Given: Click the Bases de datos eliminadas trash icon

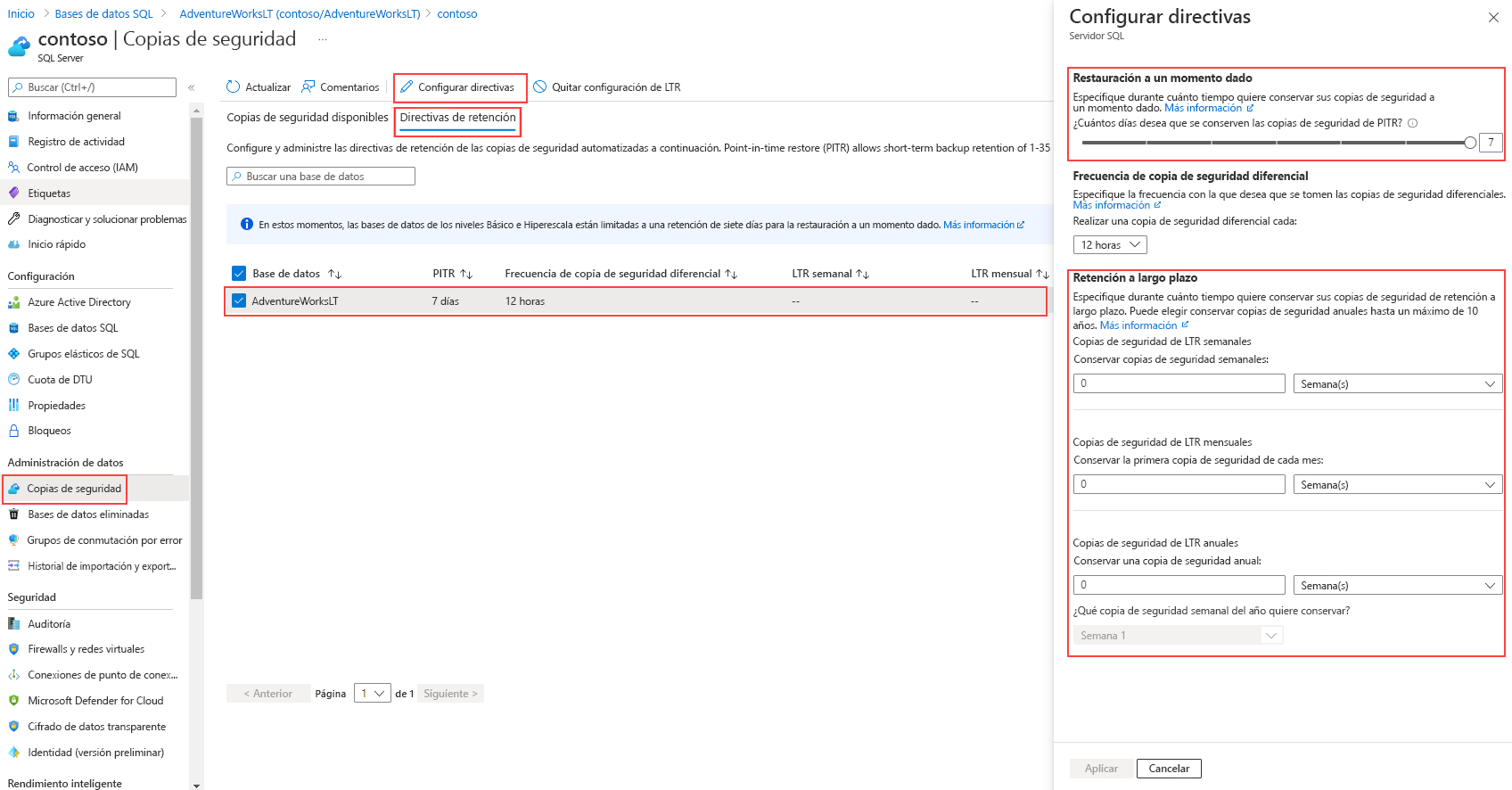Looking at the screenshot, I should [13, 514].
